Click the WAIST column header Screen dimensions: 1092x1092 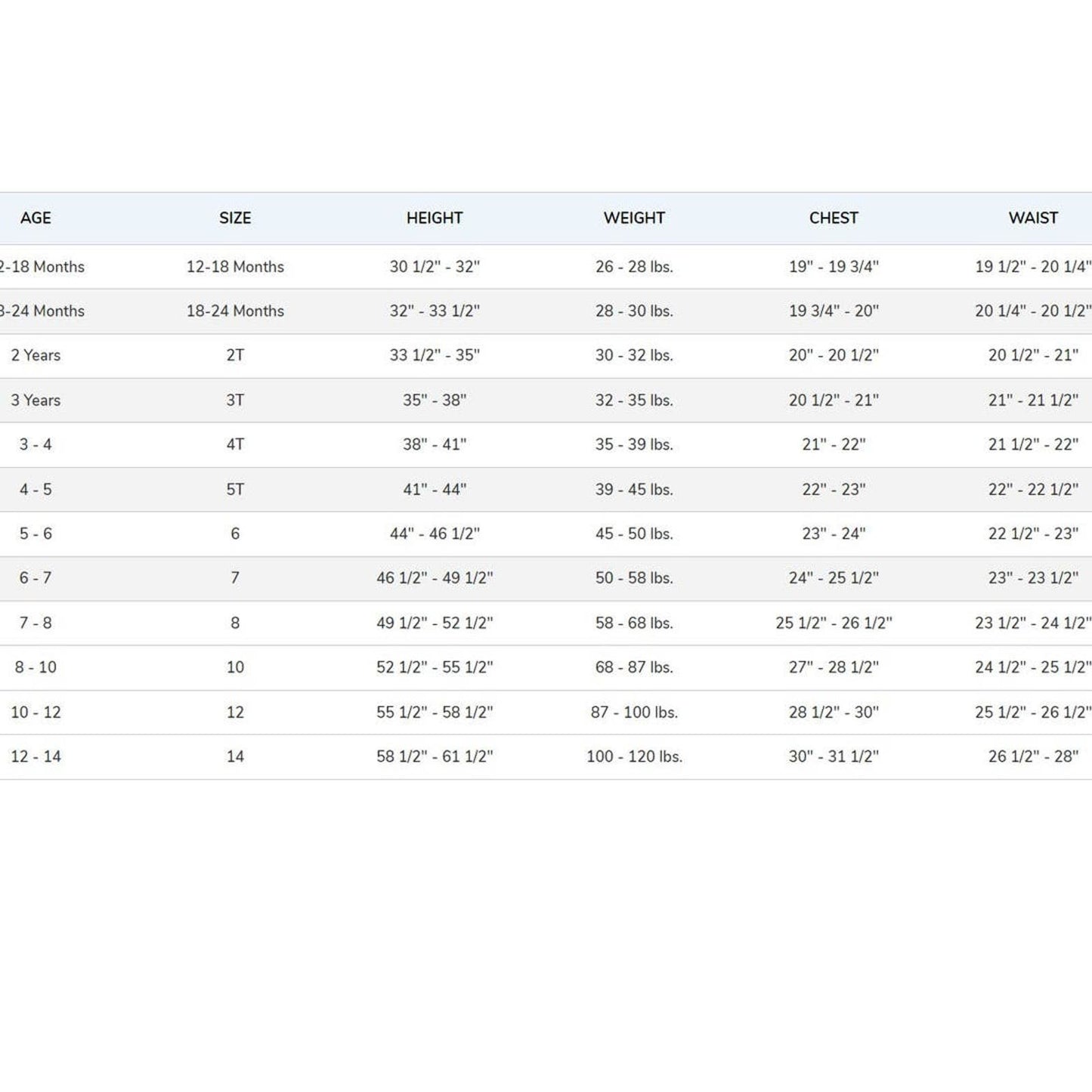coord(1033,218)
